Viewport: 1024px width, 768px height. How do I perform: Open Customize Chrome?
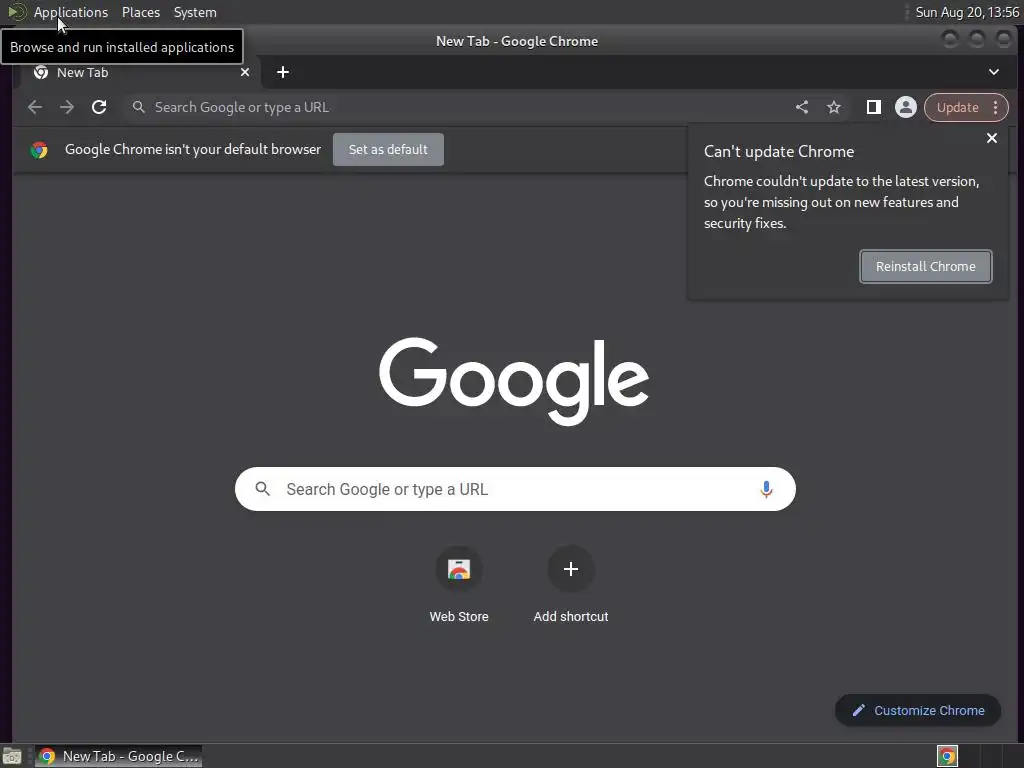pyautogui.click(x=918, y=711)
